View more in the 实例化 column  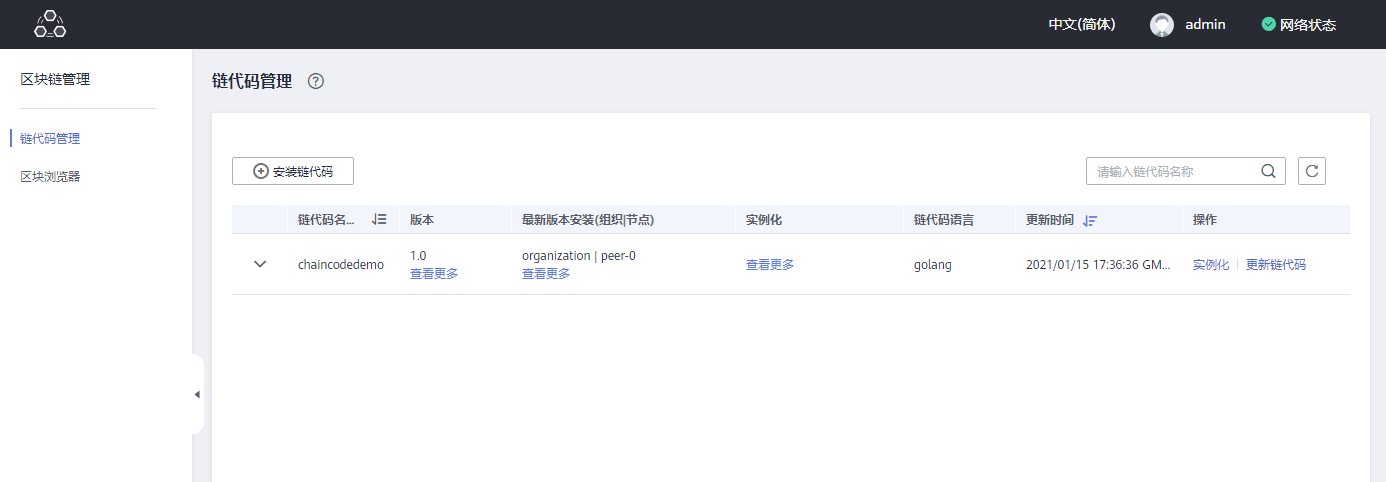click(x=770, y=265)
